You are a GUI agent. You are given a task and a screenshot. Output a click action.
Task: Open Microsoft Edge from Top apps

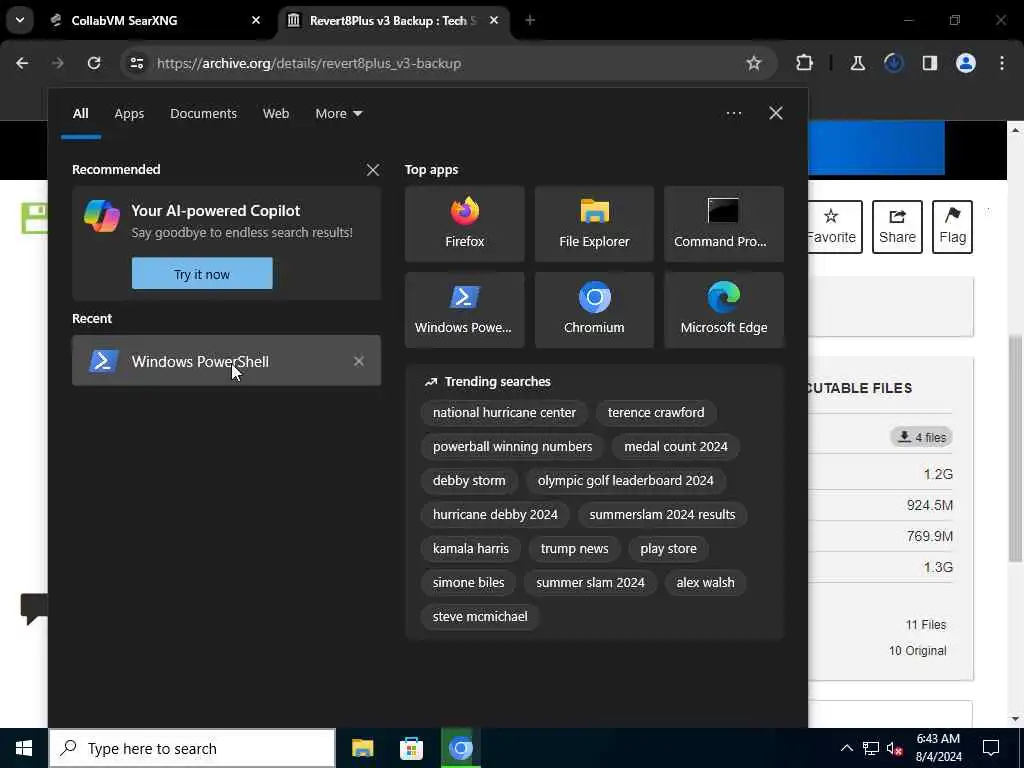(724, 310)
